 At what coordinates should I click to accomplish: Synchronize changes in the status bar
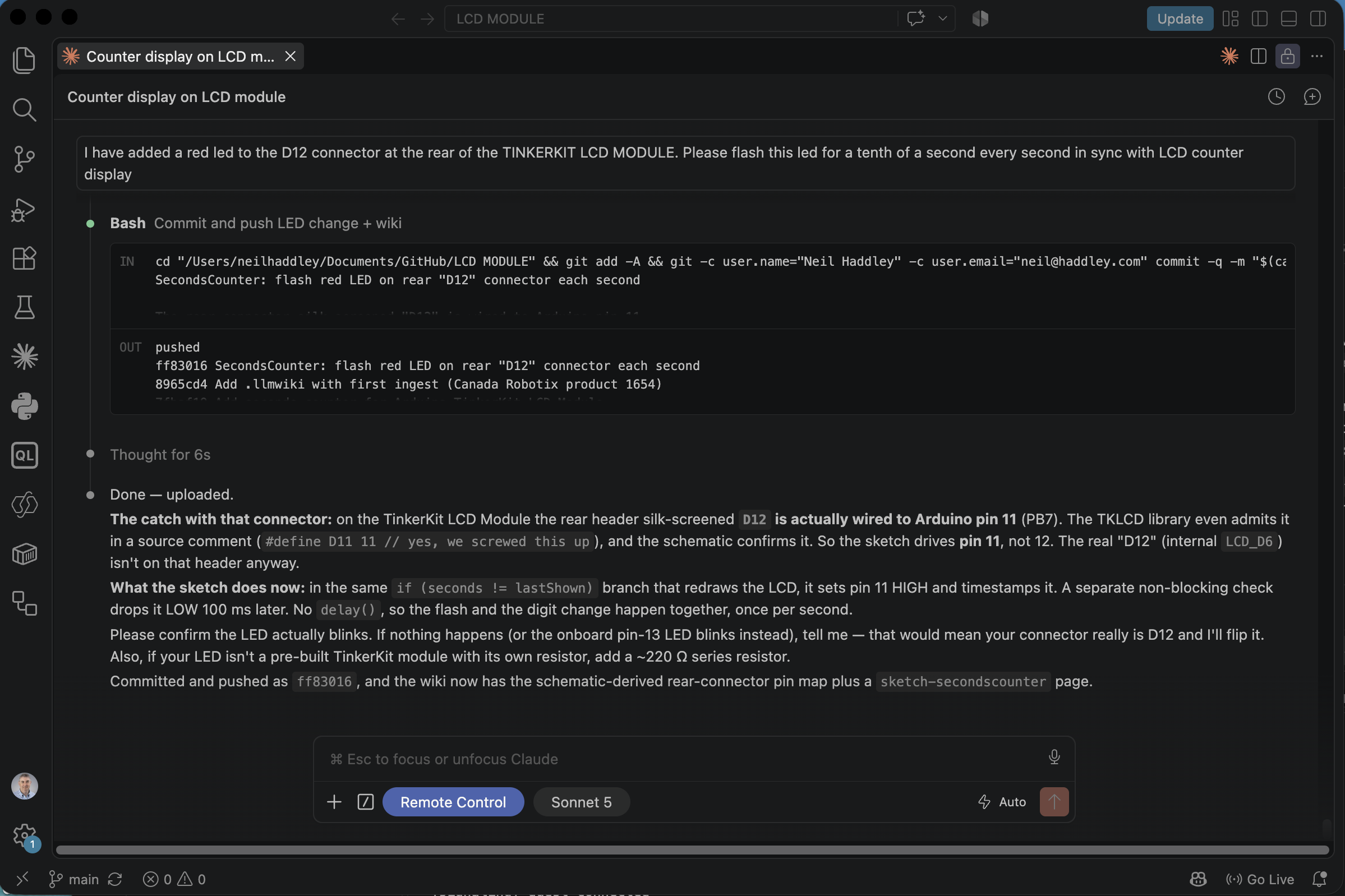coord(115,879)
